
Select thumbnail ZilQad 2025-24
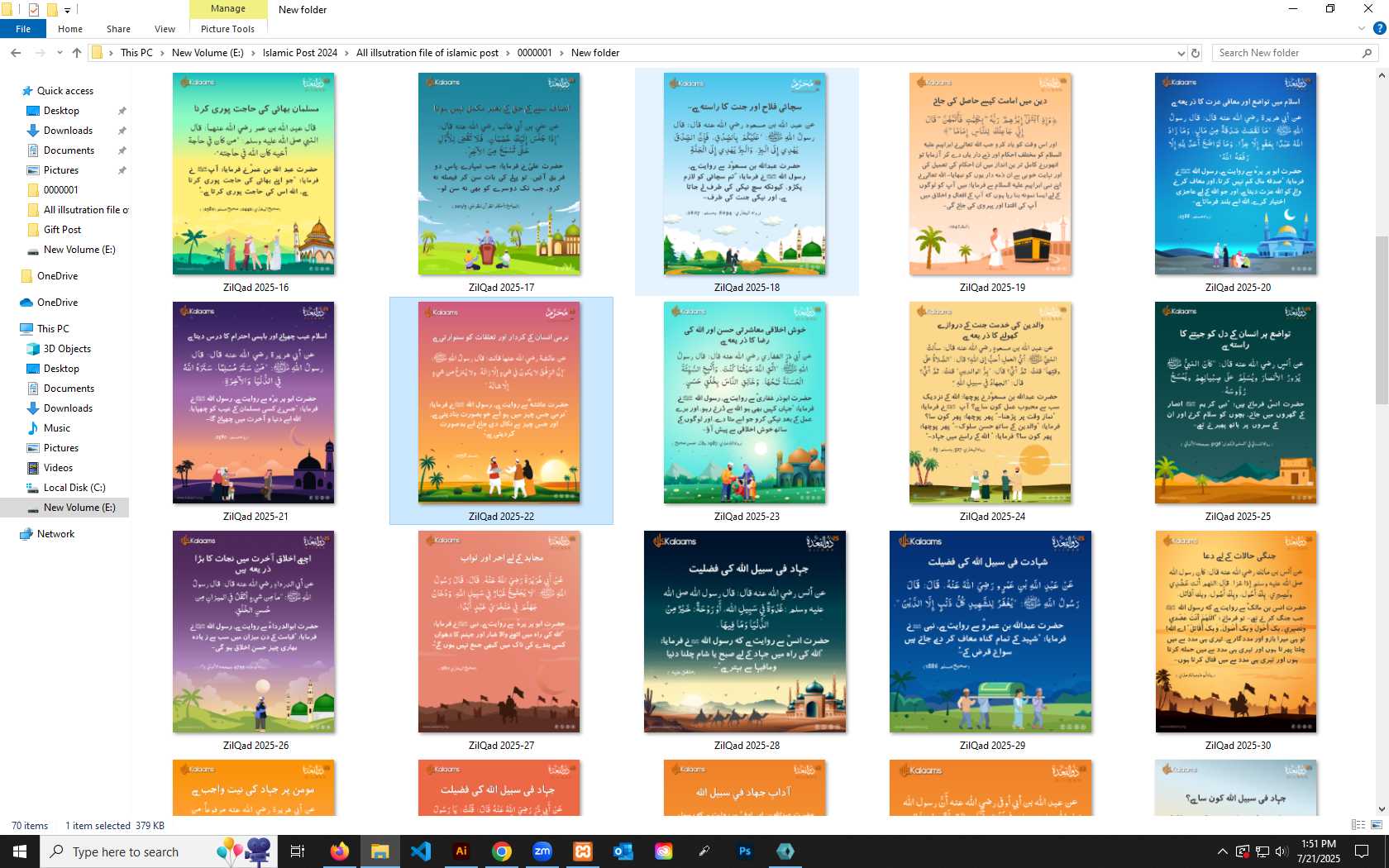(x=990, y=403)
